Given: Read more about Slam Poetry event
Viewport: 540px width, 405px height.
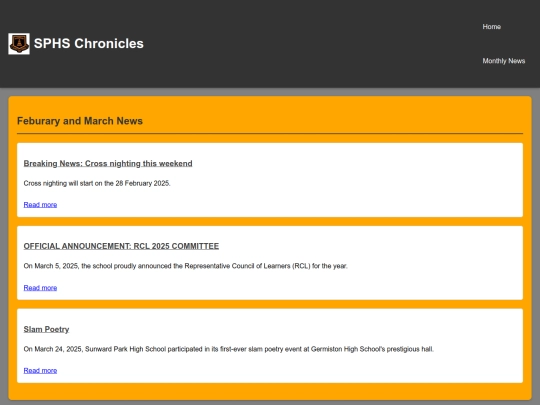Looking at the screenshot, I should [x=40, y=371].
